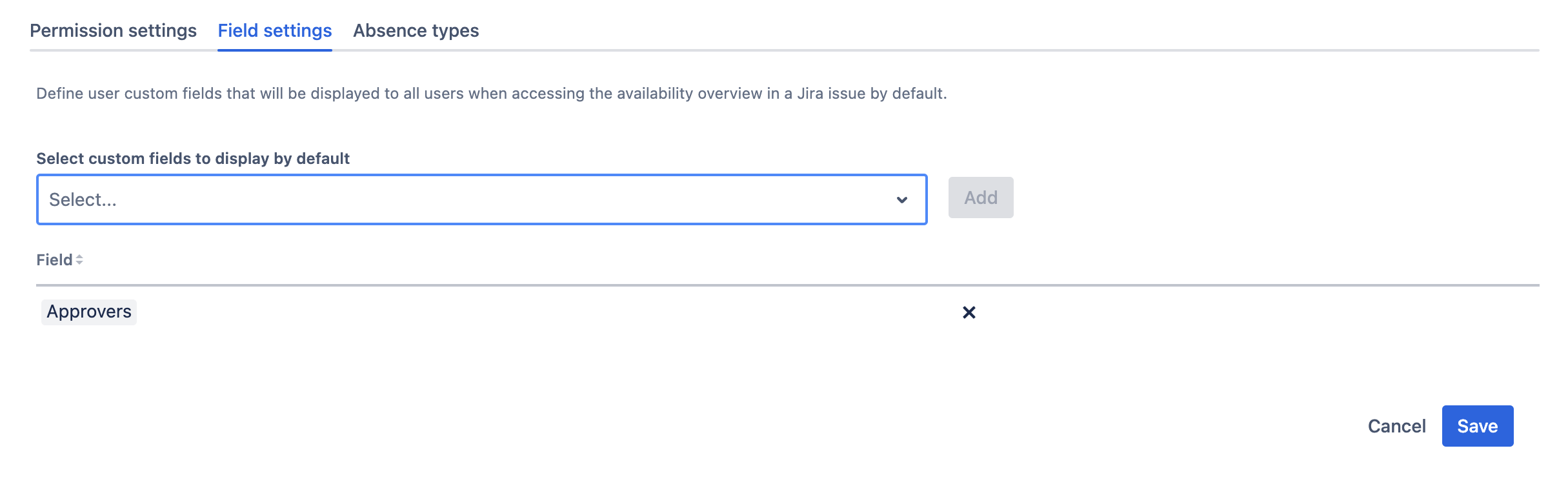
Task: Hit the blue Save button
Action: point(1477,426)
